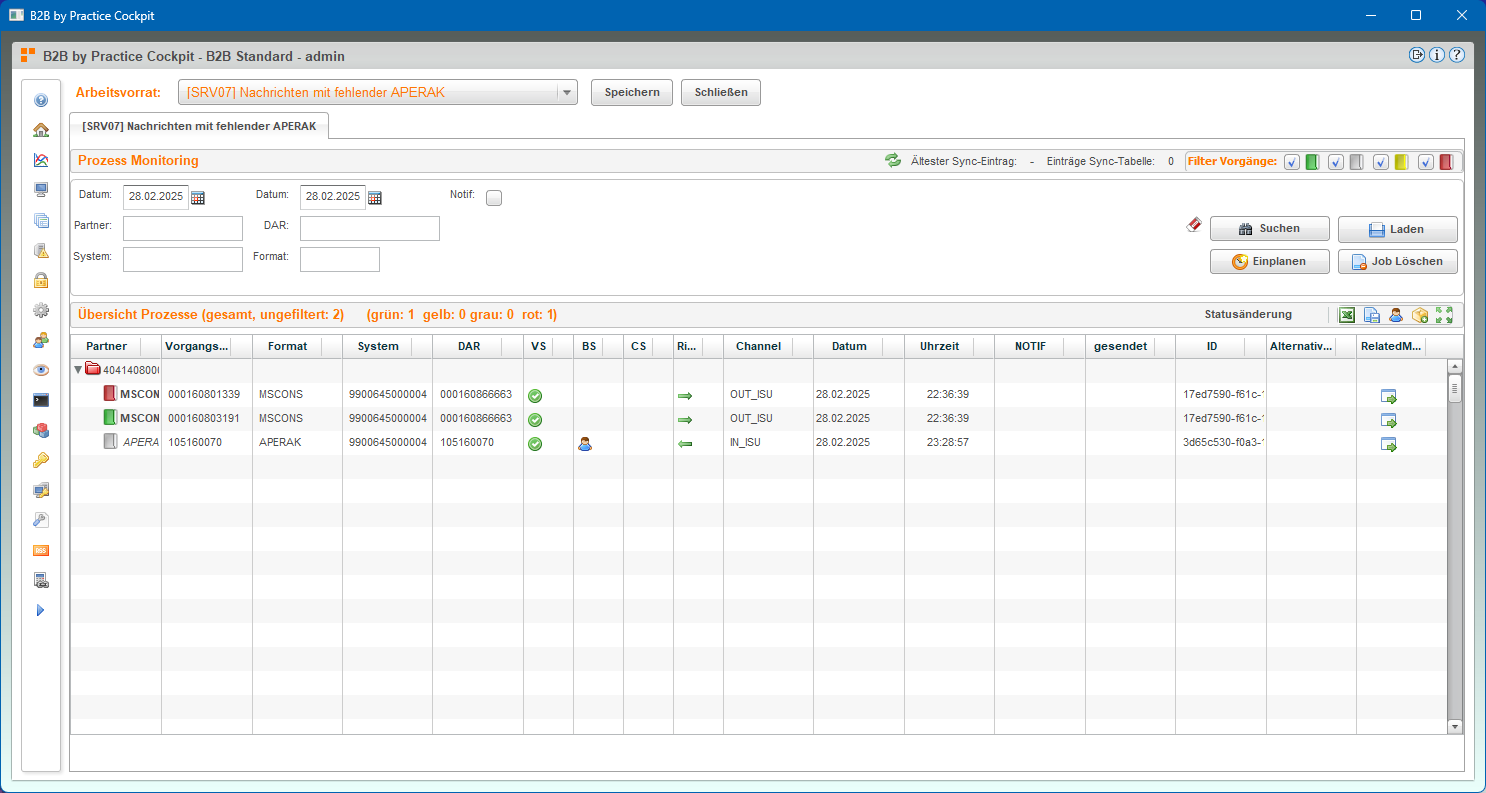Sort by the NOTIF column header

tap(1039, 346)
